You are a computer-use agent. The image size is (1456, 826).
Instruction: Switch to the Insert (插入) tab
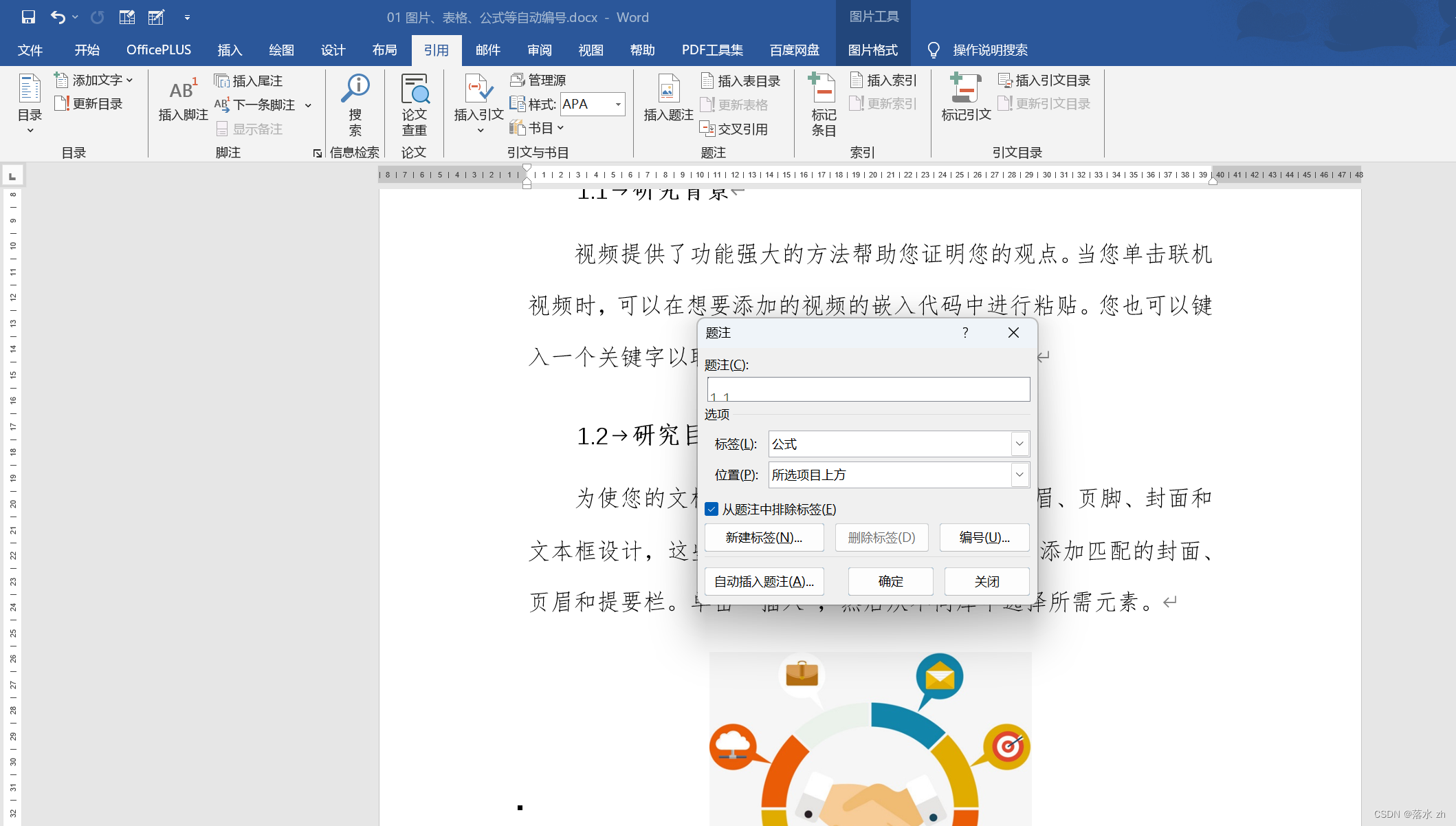tap(230, 50)
